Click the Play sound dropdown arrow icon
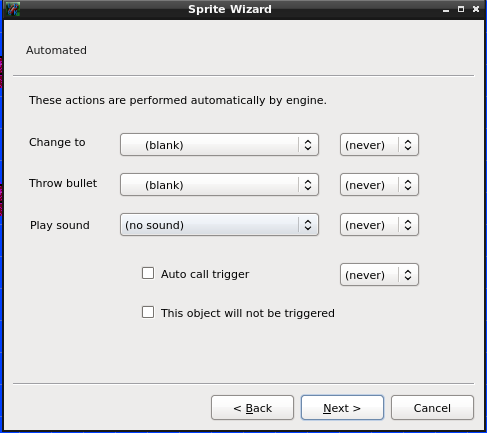 tap(308, 225)
